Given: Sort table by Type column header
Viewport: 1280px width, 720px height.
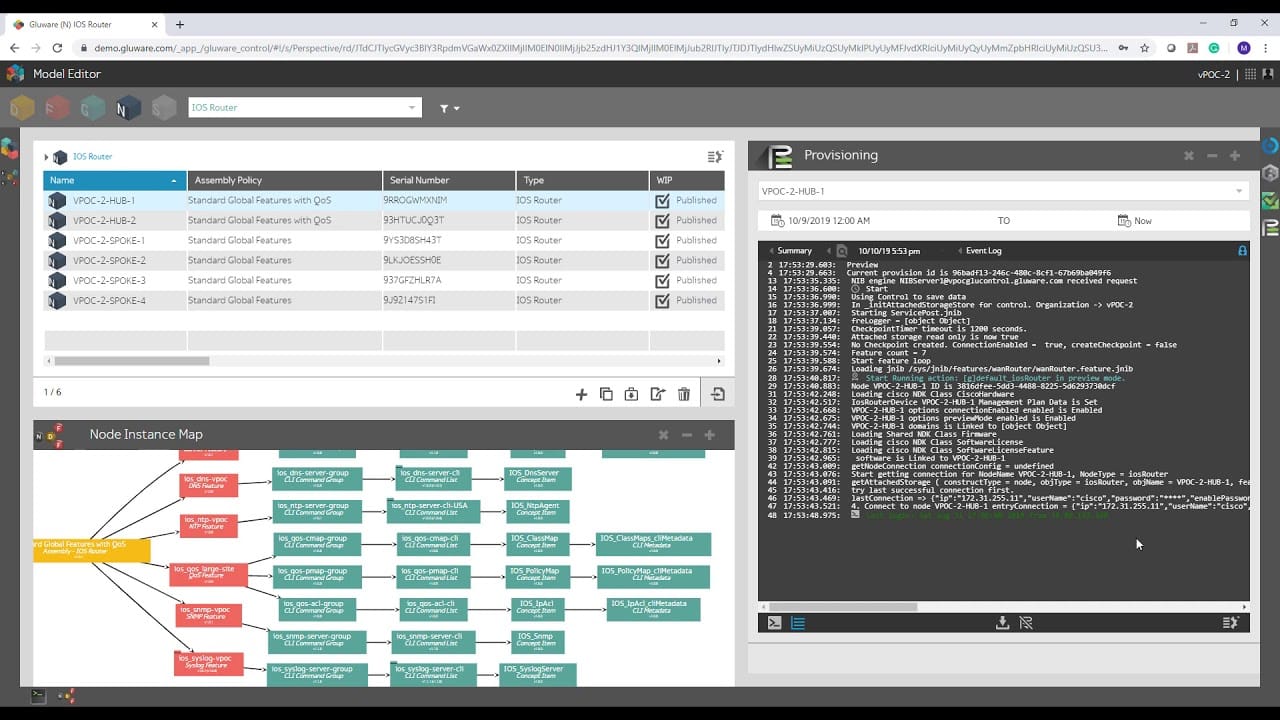Looking at the screenshot, I should tap(582, 180).
